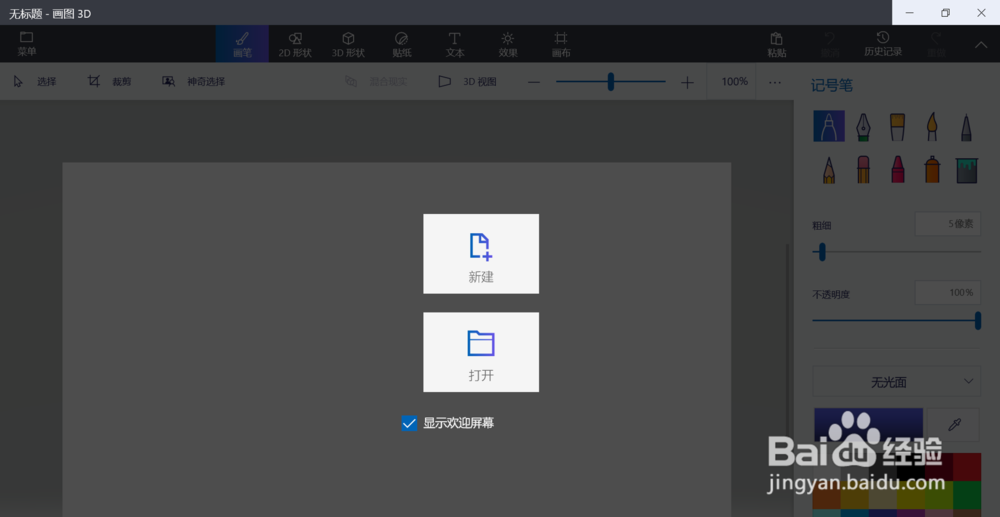Select the marker (记号笔) brush
Image resolution: width=1000 pixels, height=517 pixels.
coord(828,126)
